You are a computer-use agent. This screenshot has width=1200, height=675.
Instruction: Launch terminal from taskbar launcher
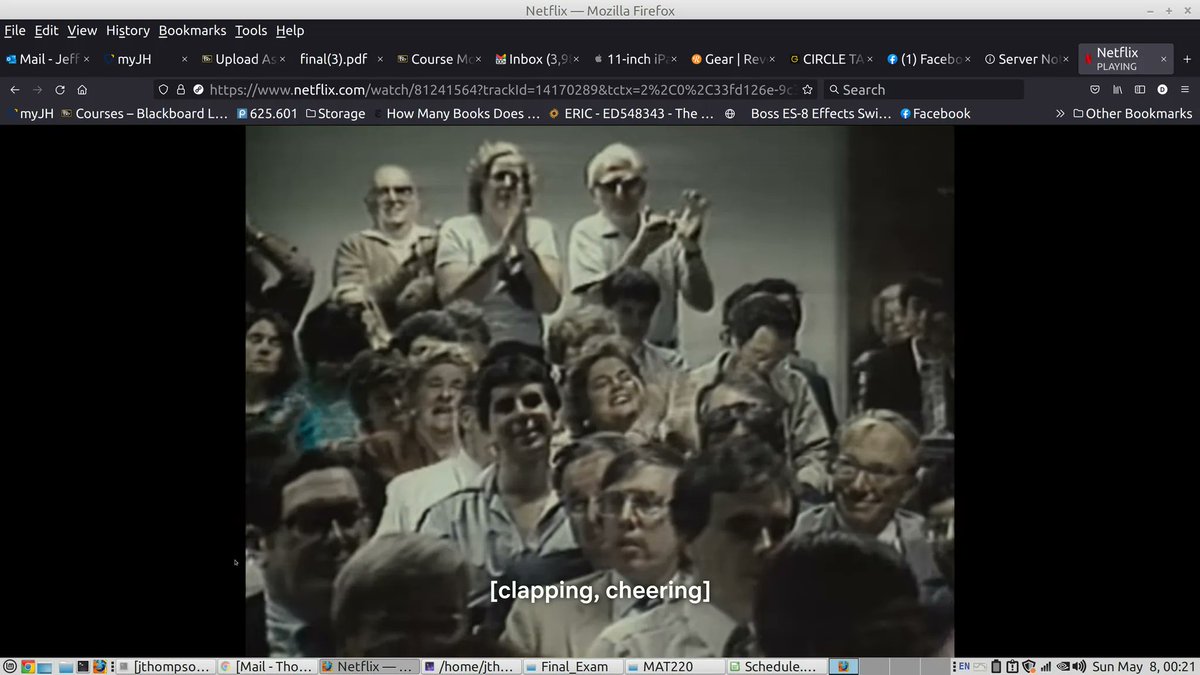pyautogui.click(x=83, y=666)
